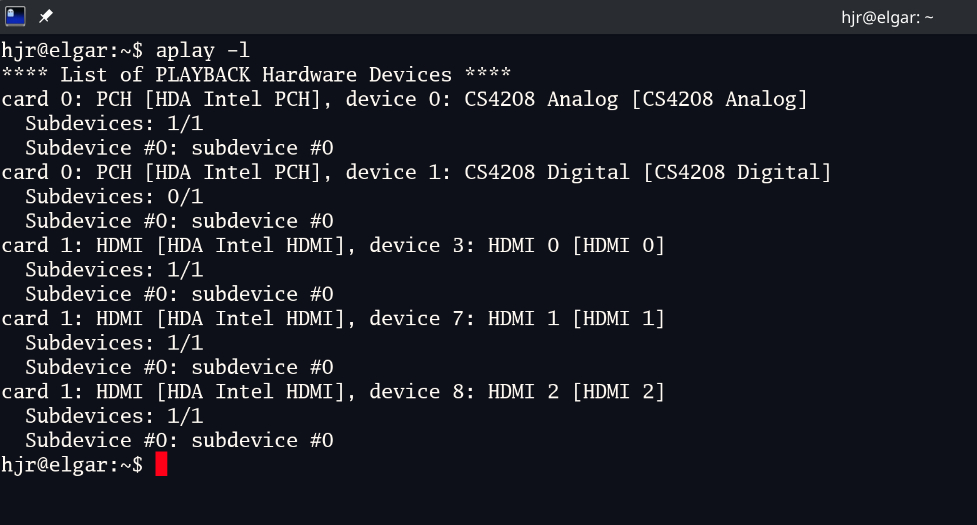977x525 pixels.
Task: Click the bottom "hjr@elgar:~$" prompt text
Action: coord(72,465)
